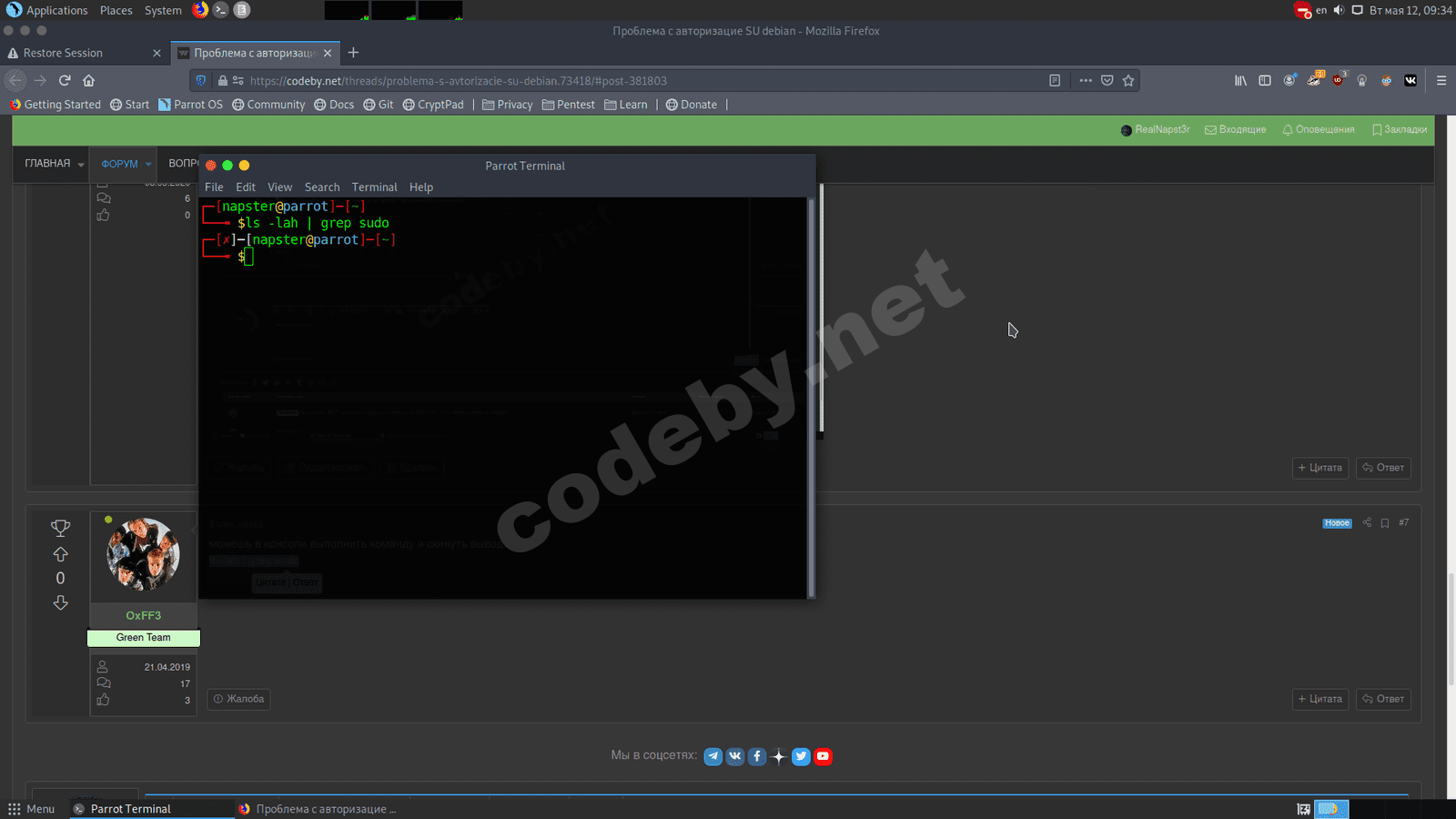Open the Search menu in Parrot Terminal
Screen dimensions: 1456x819
click(x=322, y=187)
